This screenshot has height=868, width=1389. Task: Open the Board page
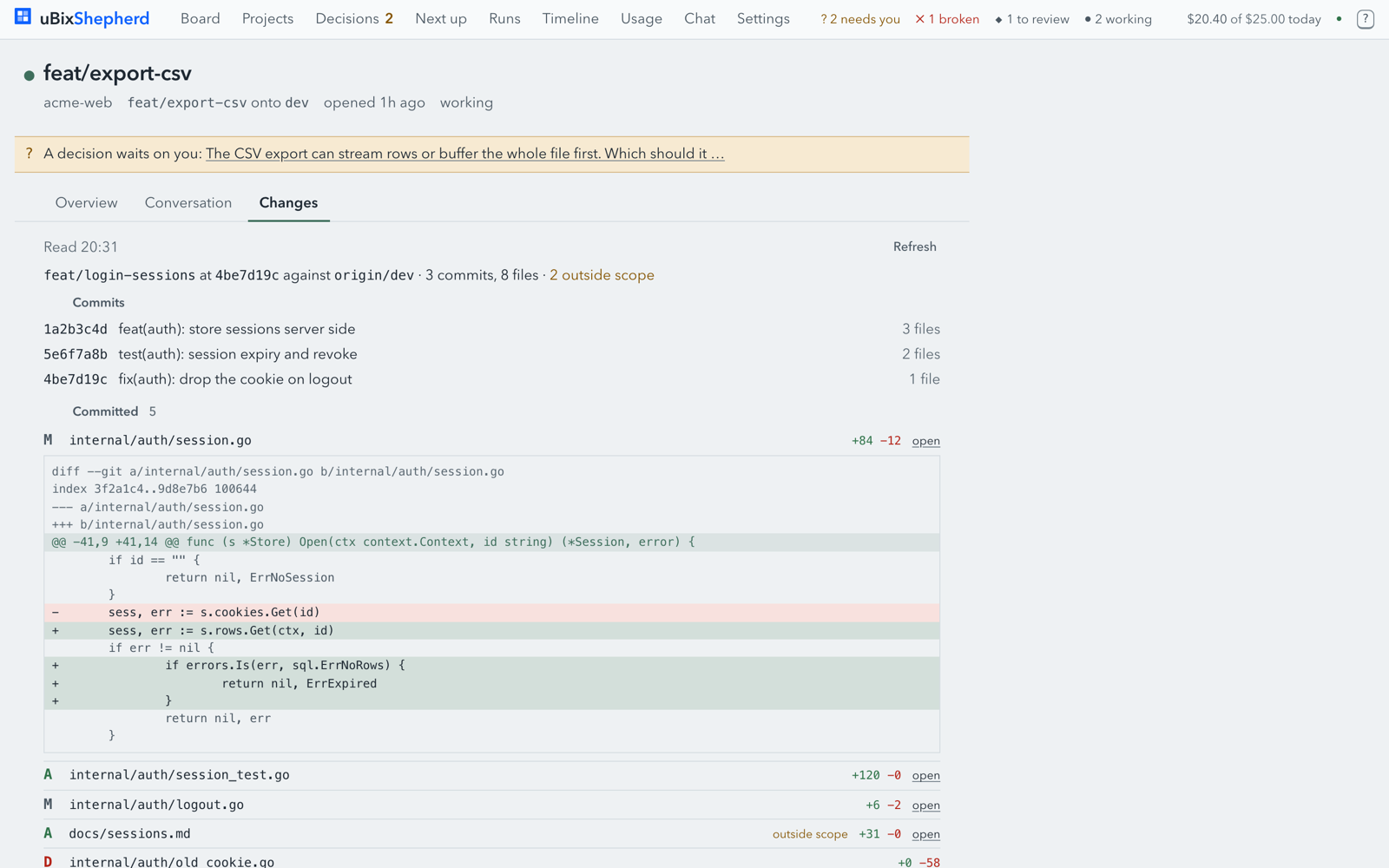pyautogui.click(x=200, y=18)
